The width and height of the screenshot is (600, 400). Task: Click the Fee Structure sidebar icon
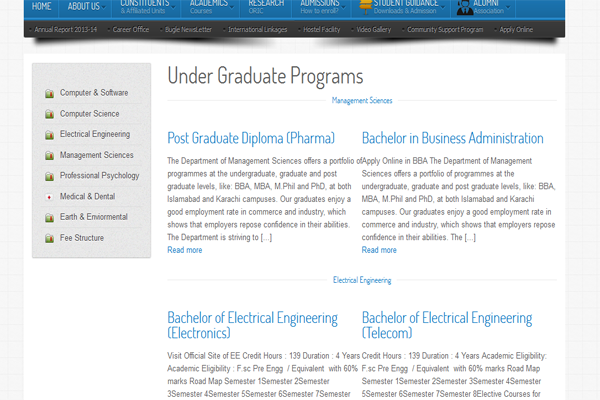click(49, 238)
